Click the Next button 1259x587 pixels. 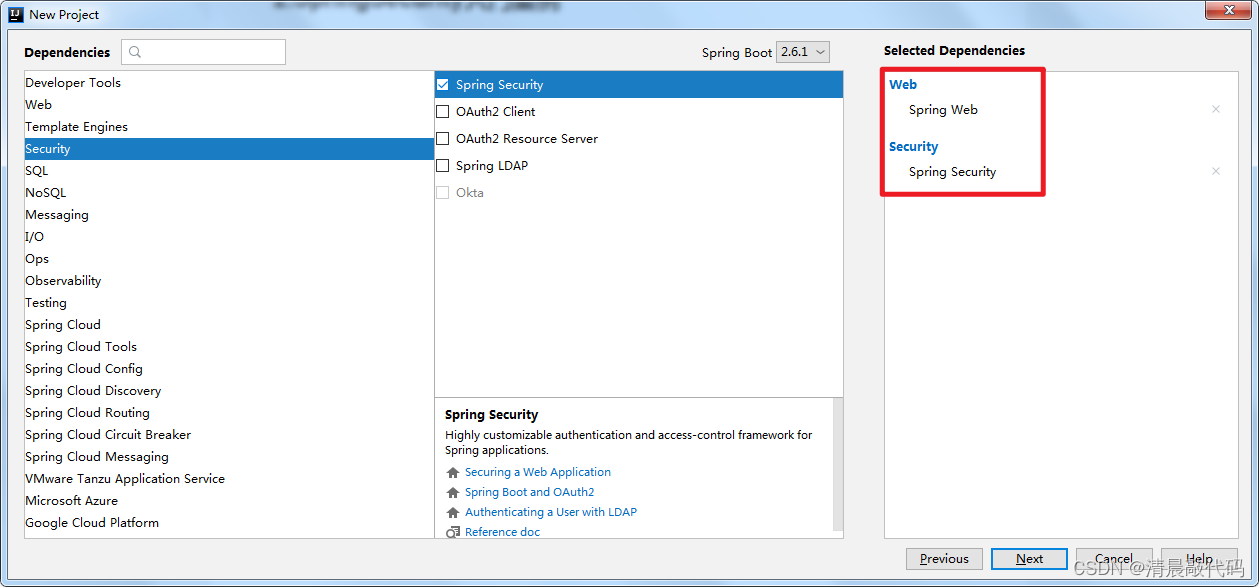point(1029,558)
